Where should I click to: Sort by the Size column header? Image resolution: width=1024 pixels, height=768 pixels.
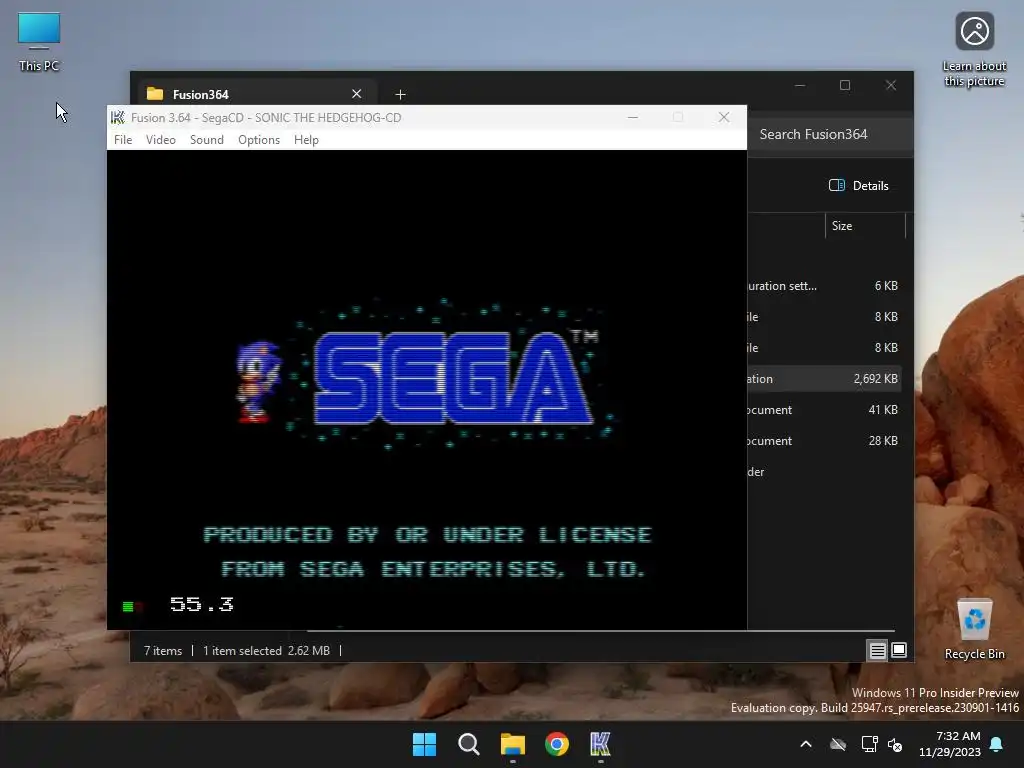point(865,226)
